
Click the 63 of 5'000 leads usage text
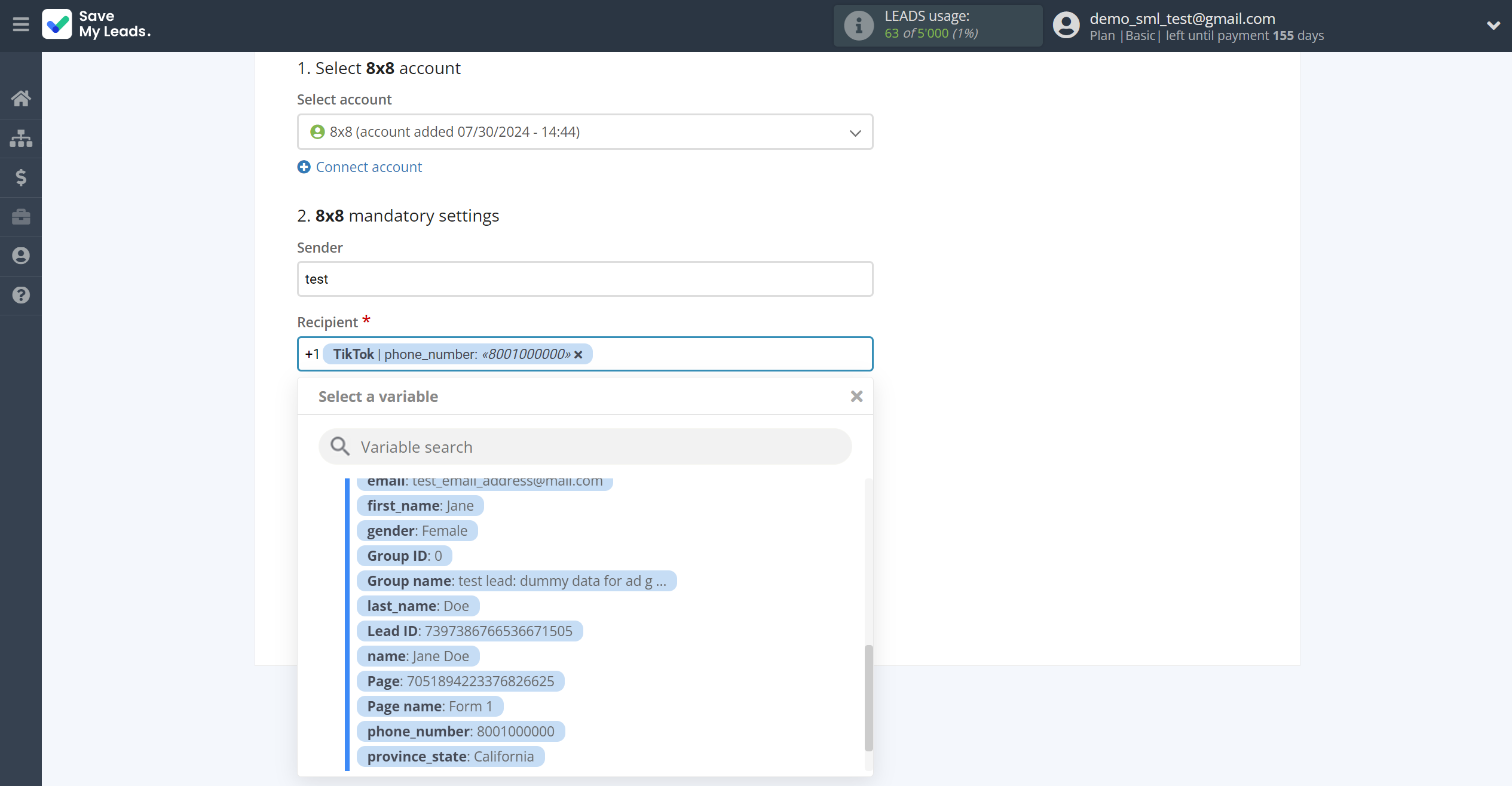(931, 33)
